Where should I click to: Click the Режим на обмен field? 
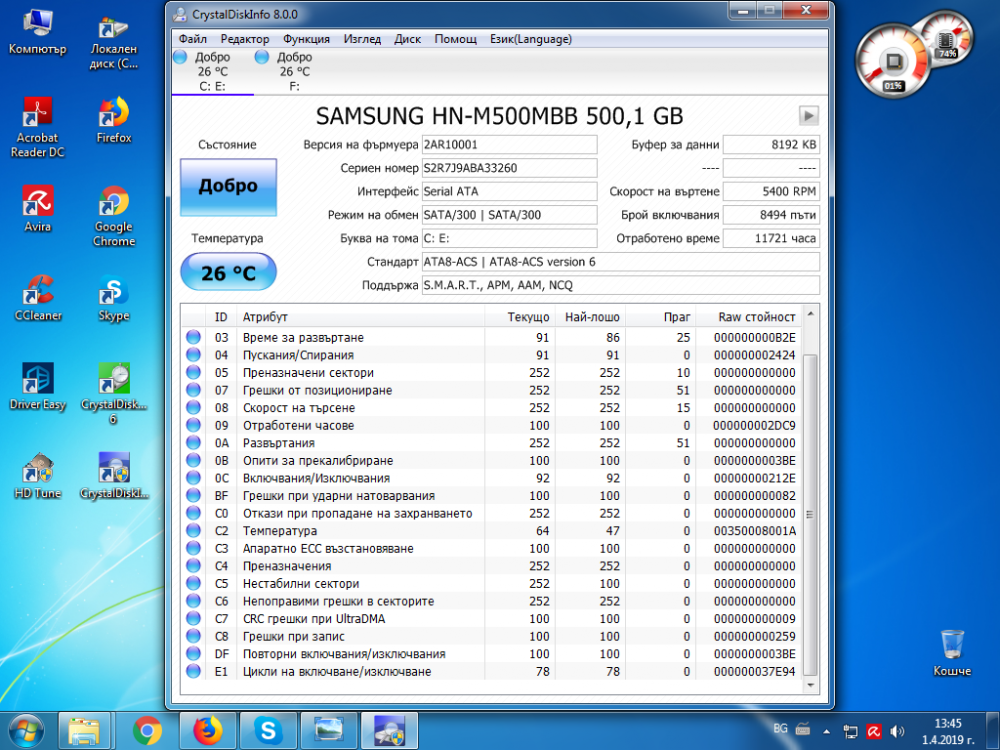pos(510,215)
